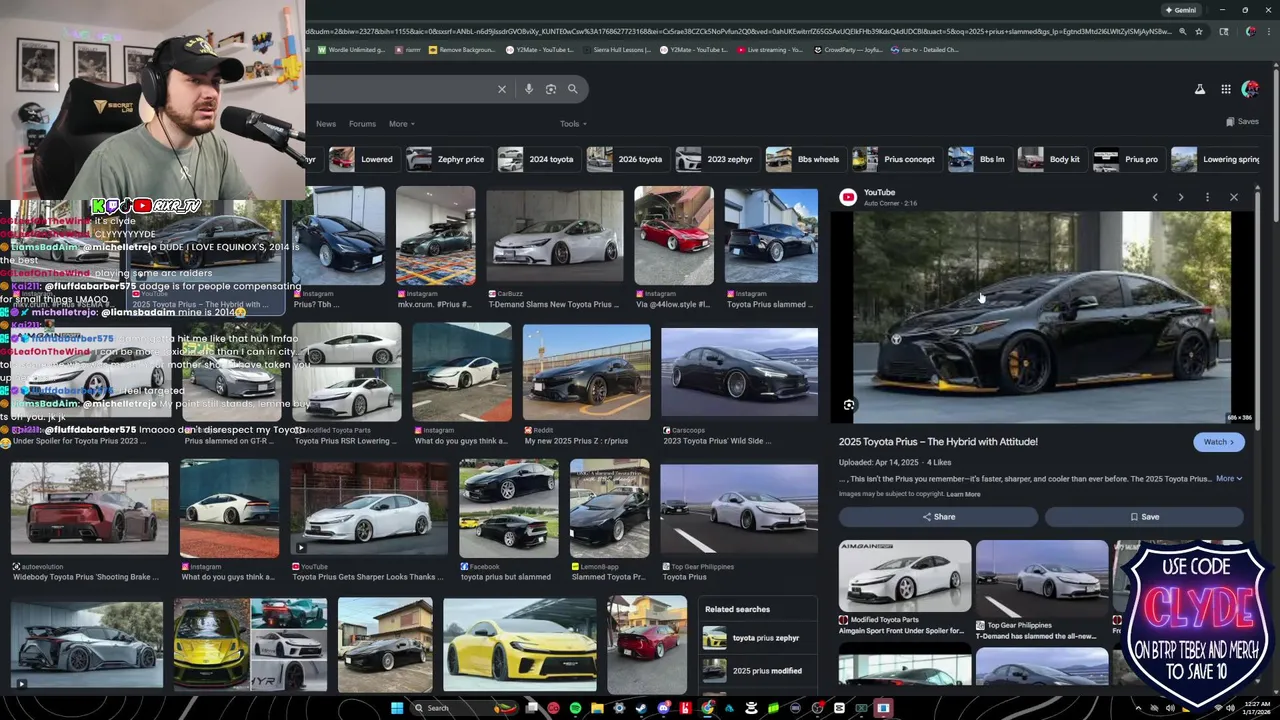Search inside image with Lens icon

pos(849,405)
